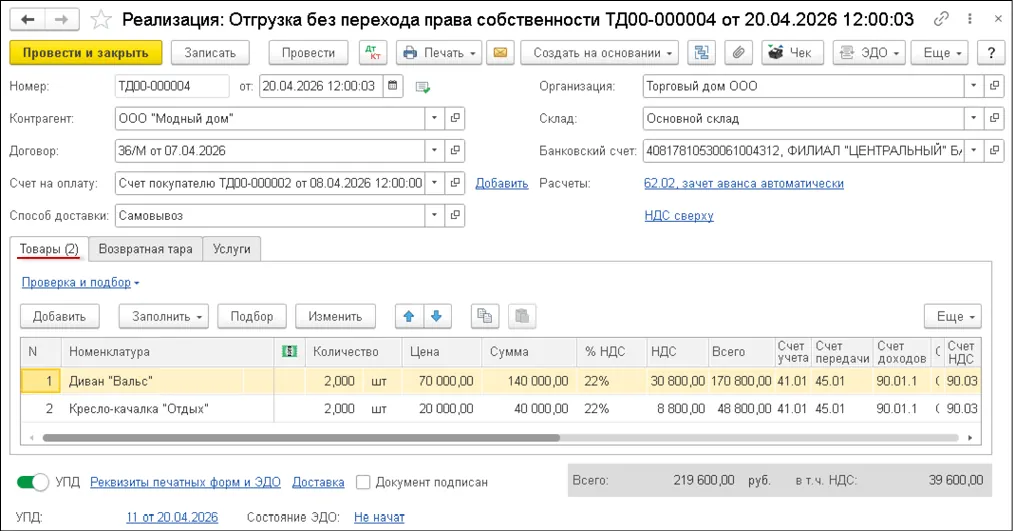Image resolution: width=1013 pixels, height=531 pixels.
Task: Open the УПД 11 от 20.04.2026 link
Action: pos(172,517)
